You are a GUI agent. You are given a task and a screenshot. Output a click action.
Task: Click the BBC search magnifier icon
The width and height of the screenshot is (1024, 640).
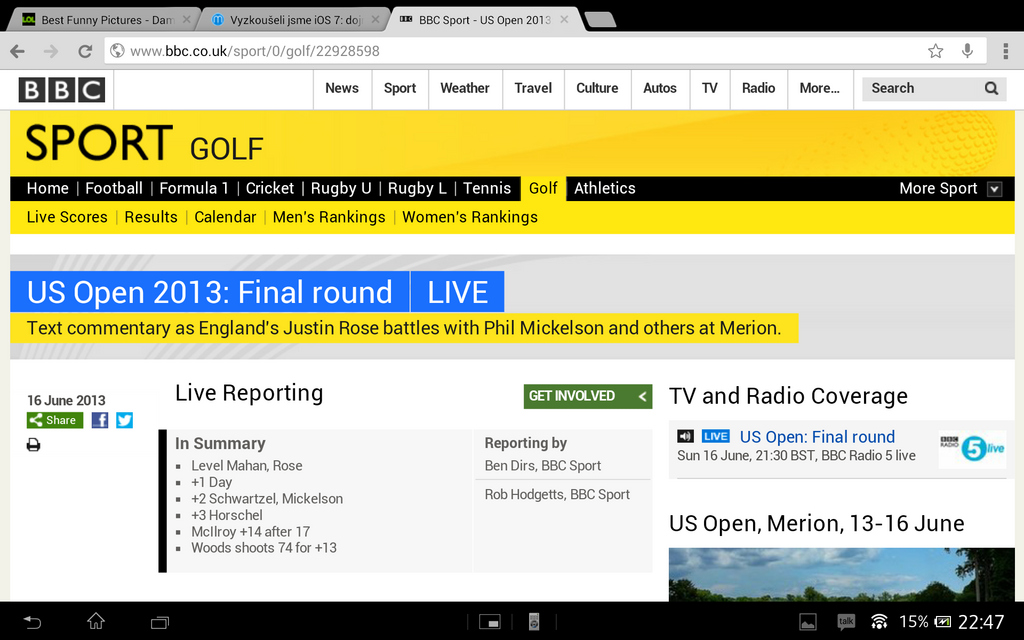pyautogui.click(x=991, y=88)
